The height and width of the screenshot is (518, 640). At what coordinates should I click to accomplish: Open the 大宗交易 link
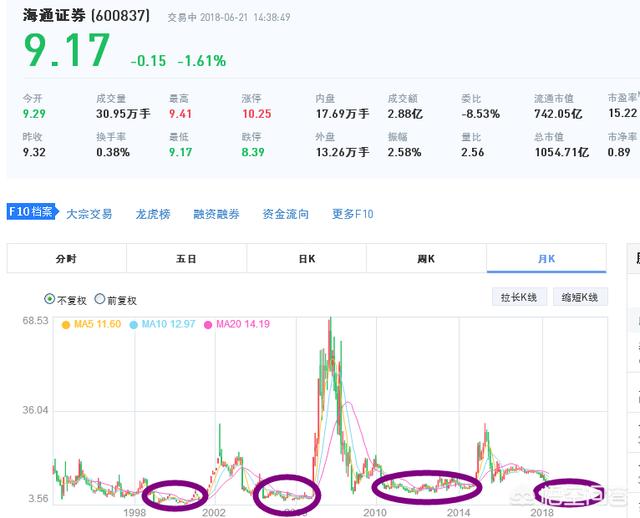click(89, 214)
